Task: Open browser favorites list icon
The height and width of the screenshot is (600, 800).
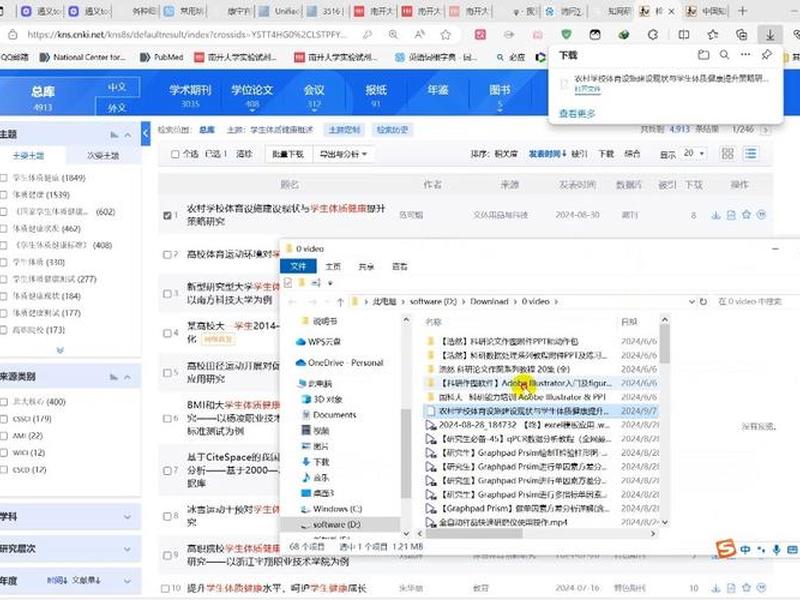Action: click(x=713, y=35)
